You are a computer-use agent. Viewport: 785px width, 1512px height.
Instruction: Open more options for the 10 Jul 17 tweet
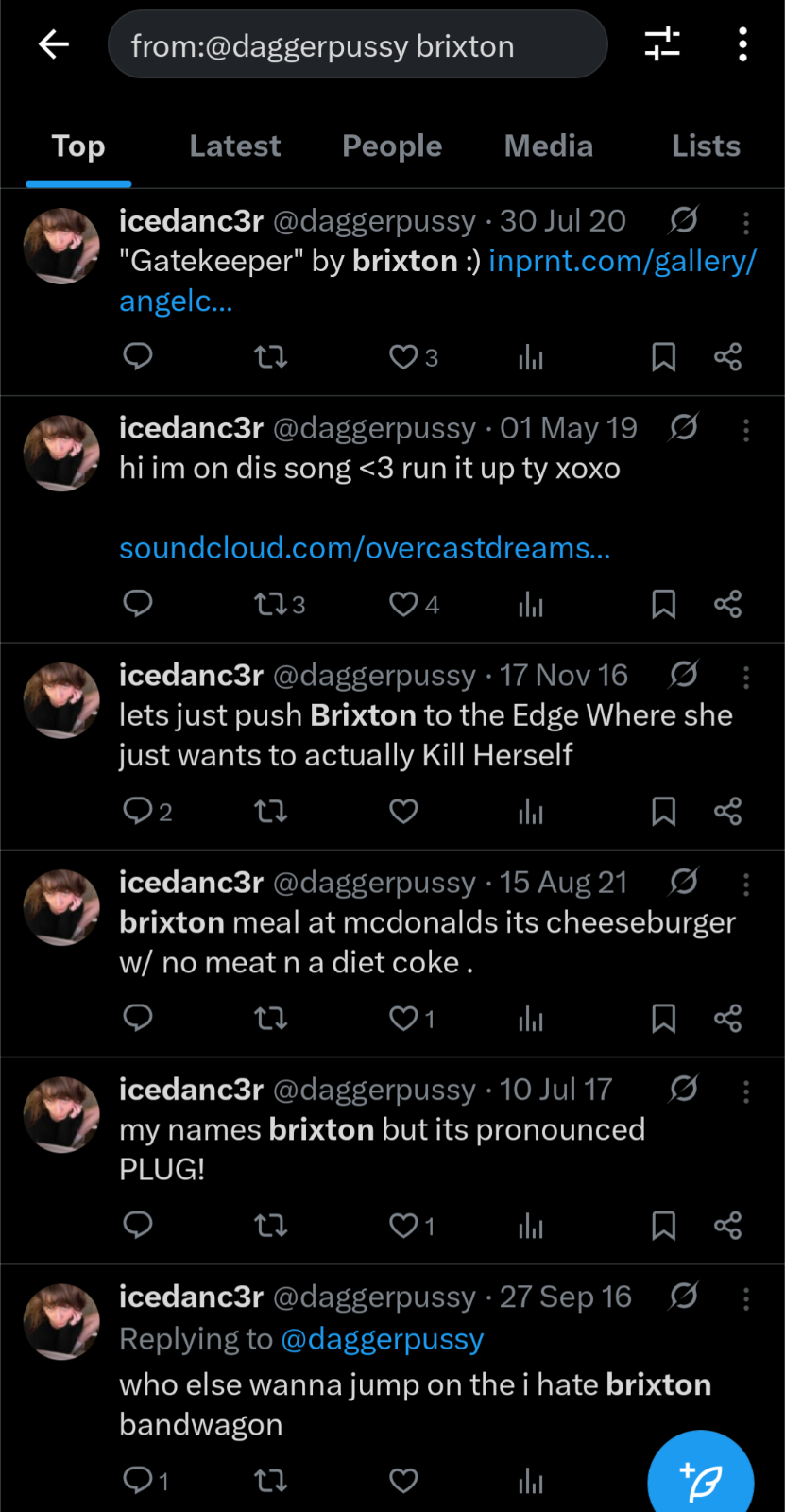[746, 1091]
